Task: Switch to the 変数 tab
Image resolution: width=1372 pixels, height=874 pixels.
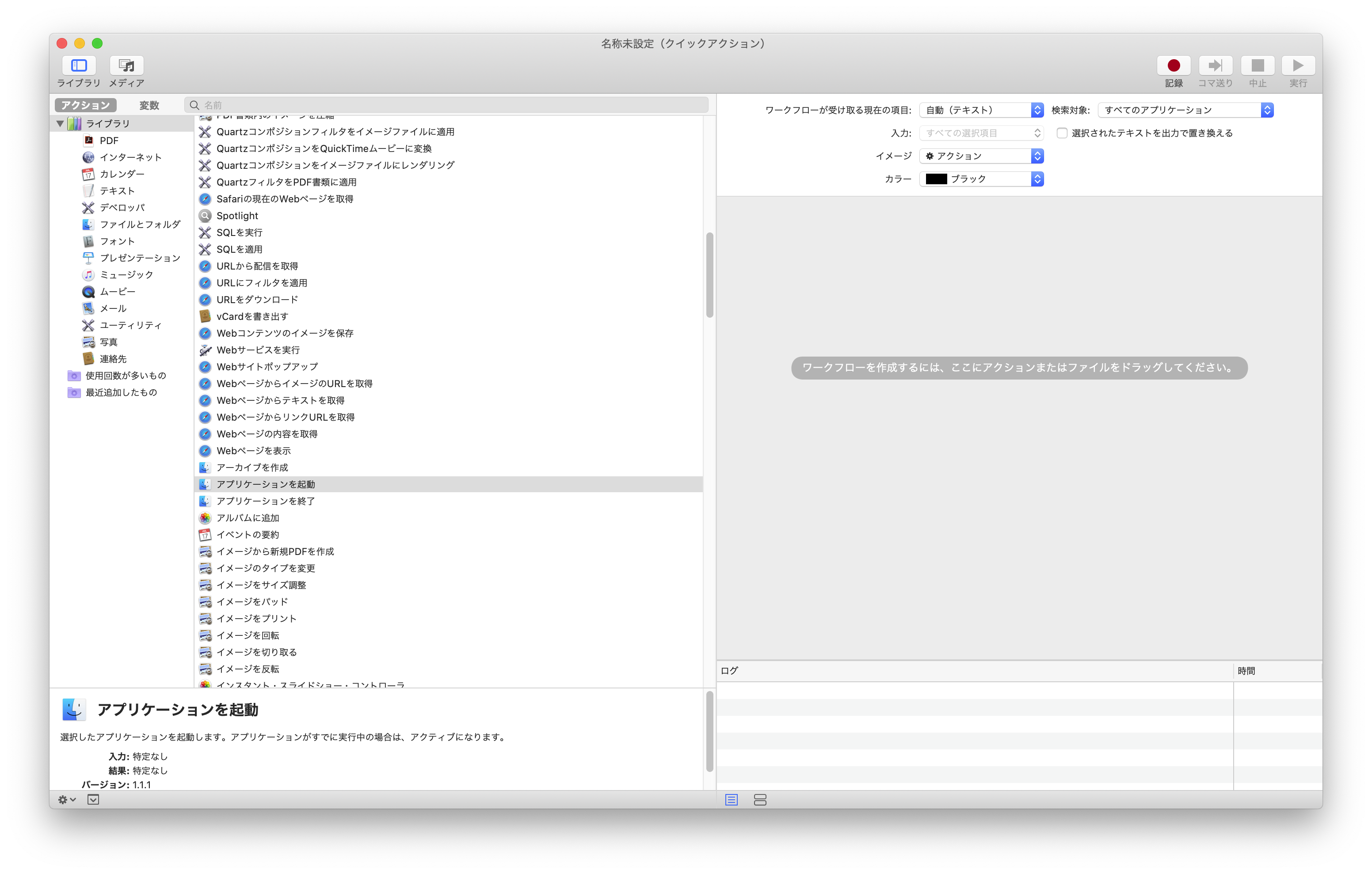Action: pos(149,106)
